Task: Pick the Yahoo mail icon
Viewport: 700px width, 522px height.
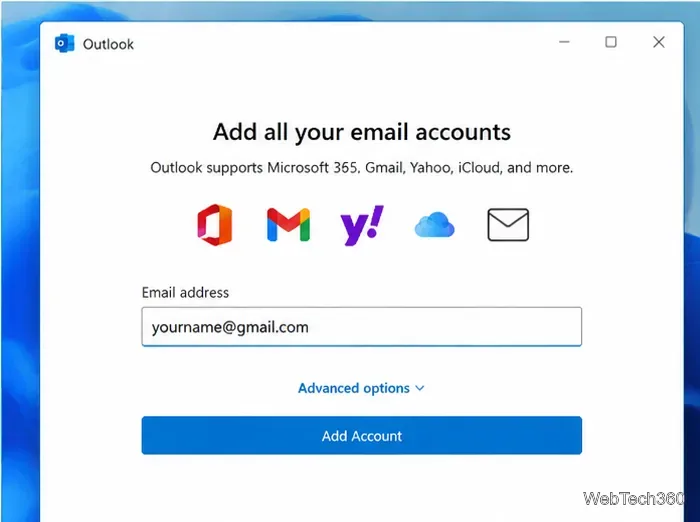Action: click(362, 225)
